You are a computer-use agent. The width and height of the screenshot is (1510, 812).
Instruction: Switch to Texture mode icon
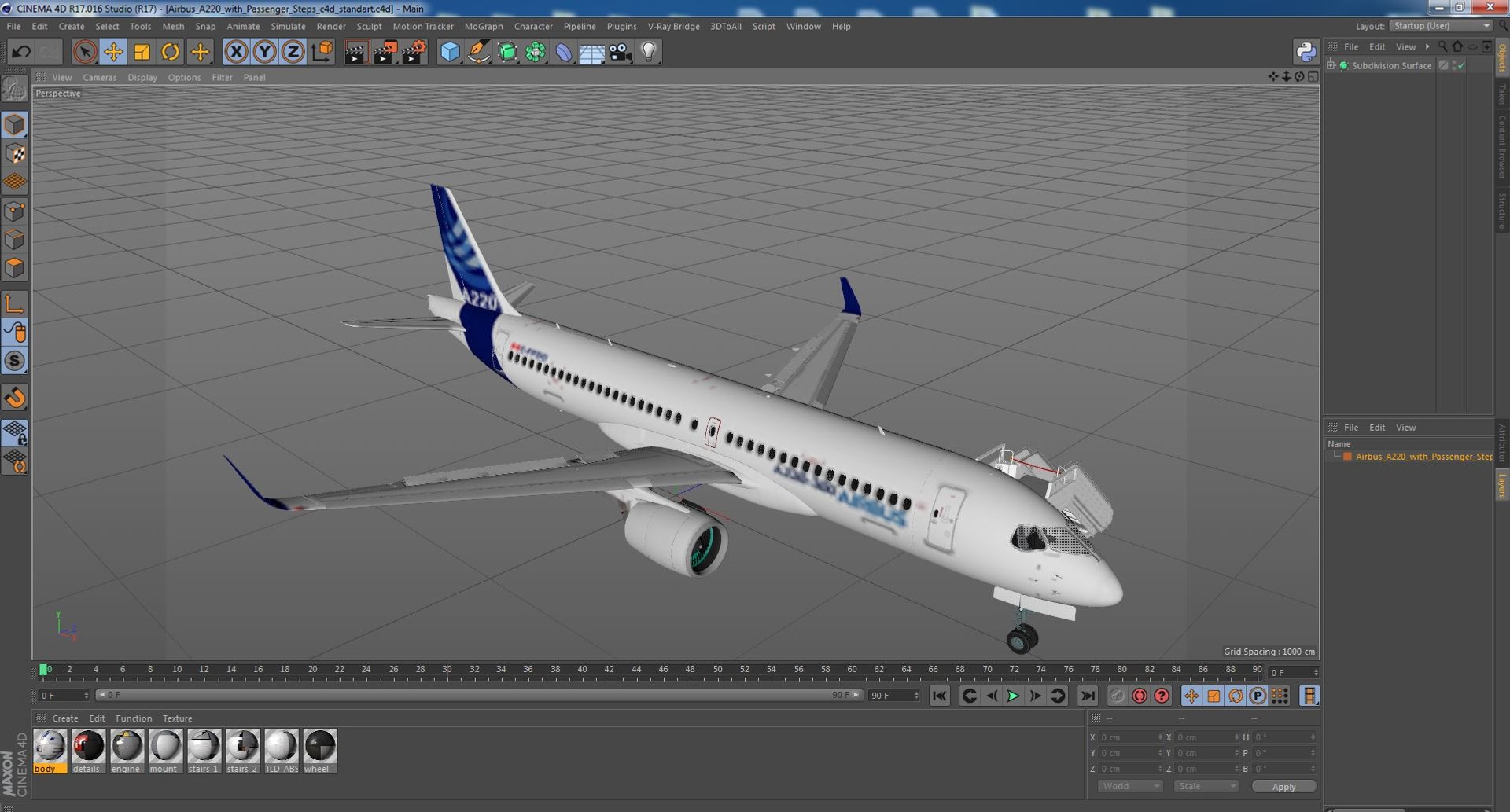pos(15,154)
